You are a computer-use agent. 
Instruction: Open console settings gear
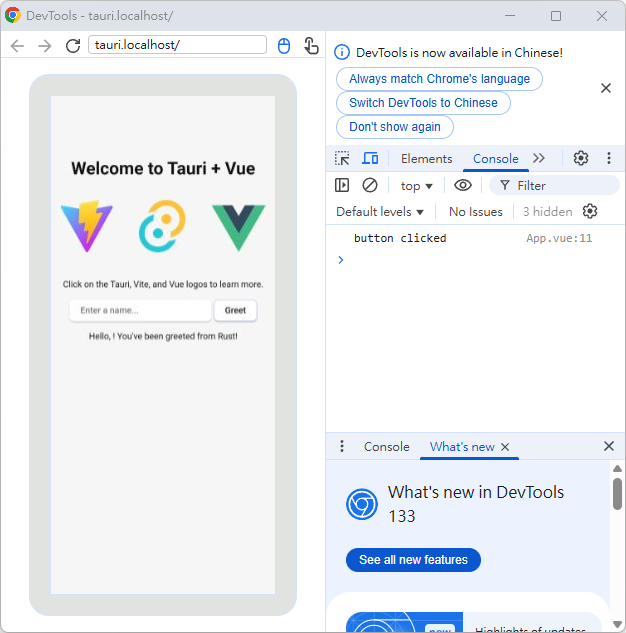(590, 211)
